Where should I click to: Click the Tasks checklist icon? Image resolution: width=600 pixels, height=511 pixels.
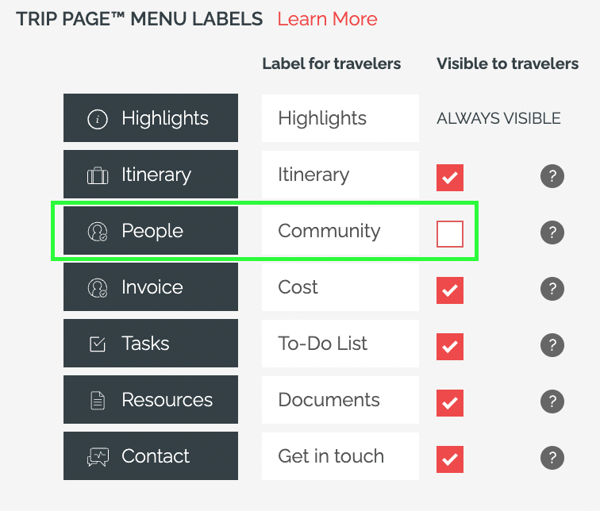pos(98,344)
